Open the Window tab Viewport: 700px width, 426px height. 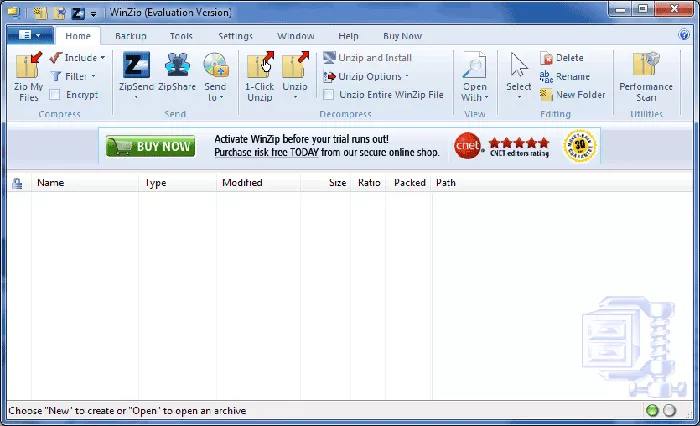(296, 36)
